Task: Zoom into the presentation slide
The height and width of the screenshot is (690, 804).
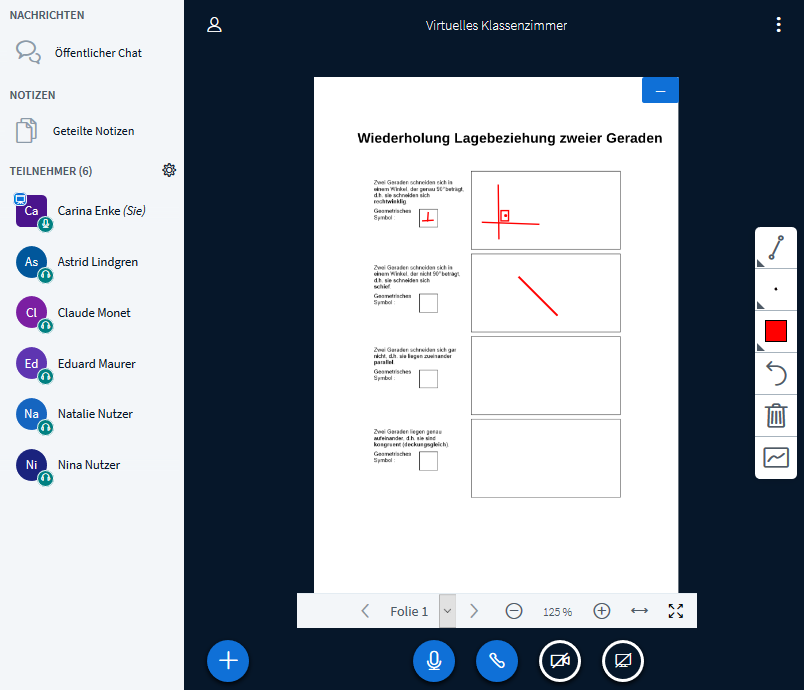Action: [601, 611]
